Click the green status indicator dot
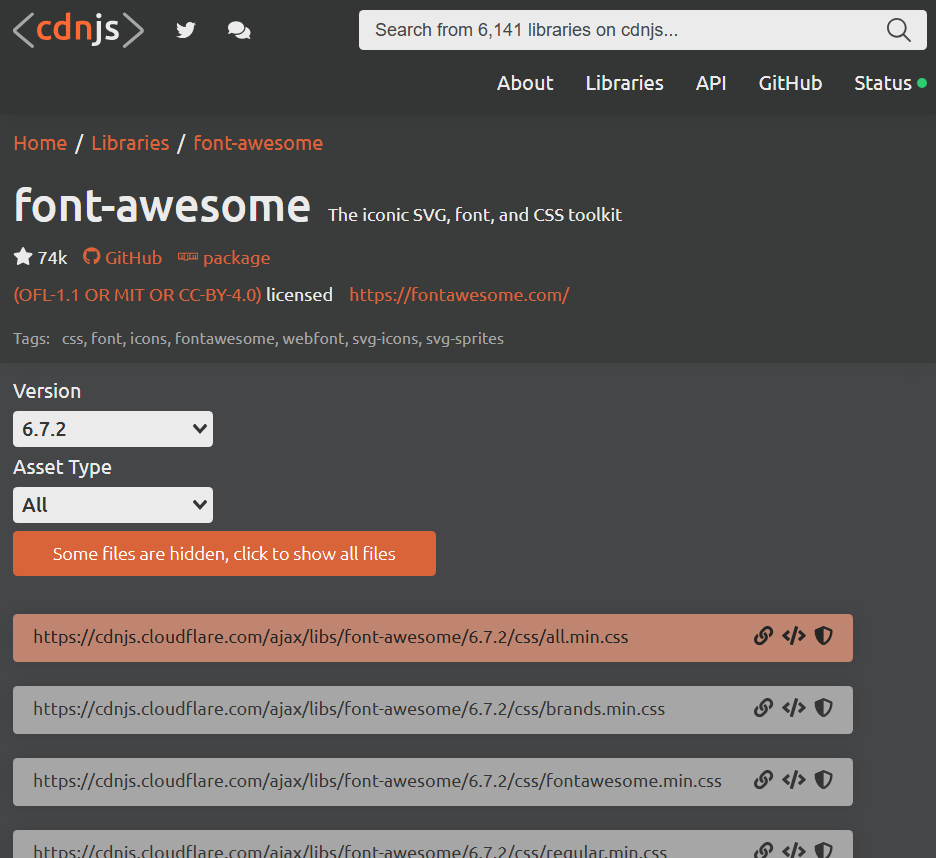936x858 pixels. click(x=922, y=83)
